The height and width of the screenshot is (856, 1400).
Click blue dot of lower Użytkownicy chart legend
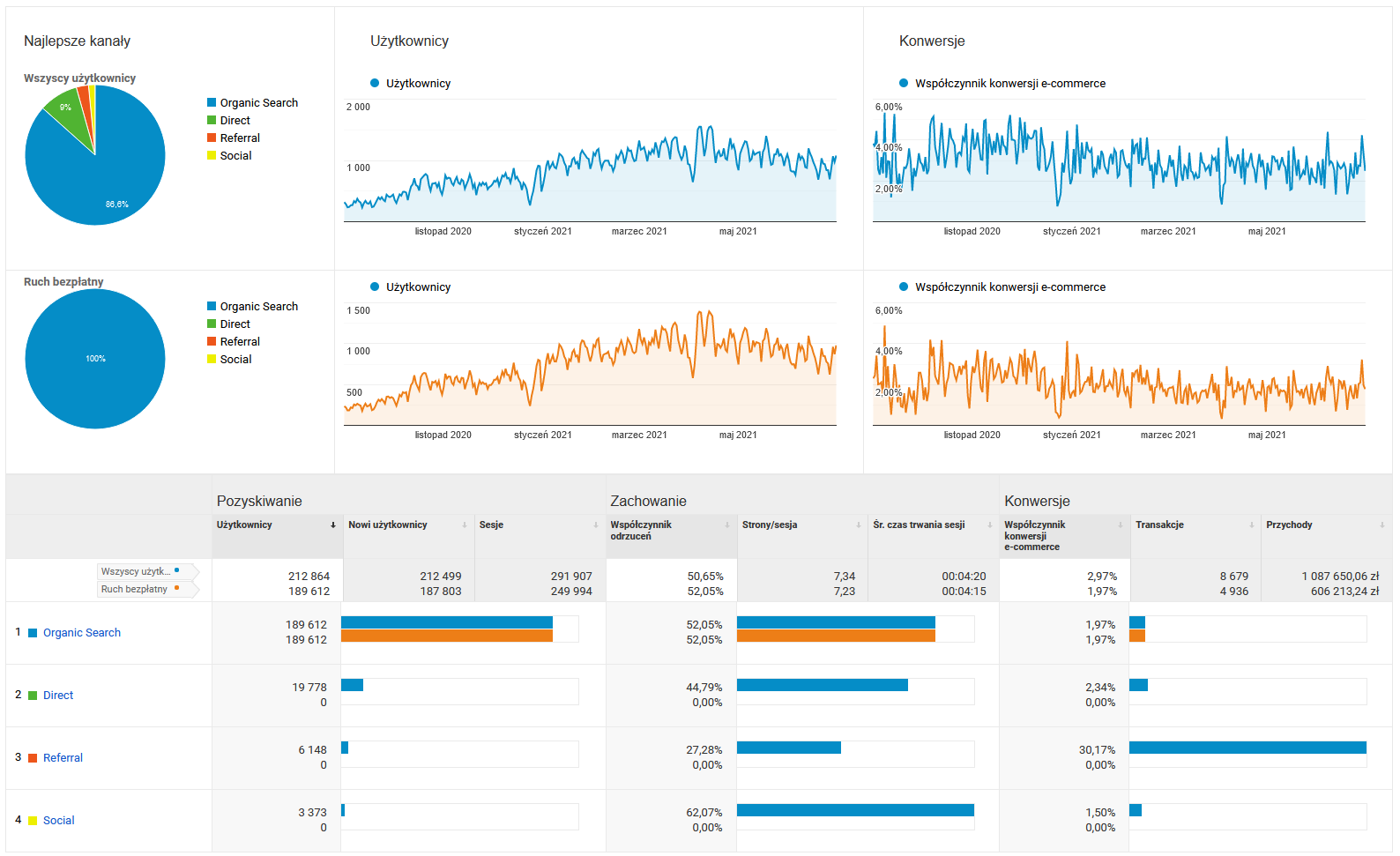[x=375, y=287]
